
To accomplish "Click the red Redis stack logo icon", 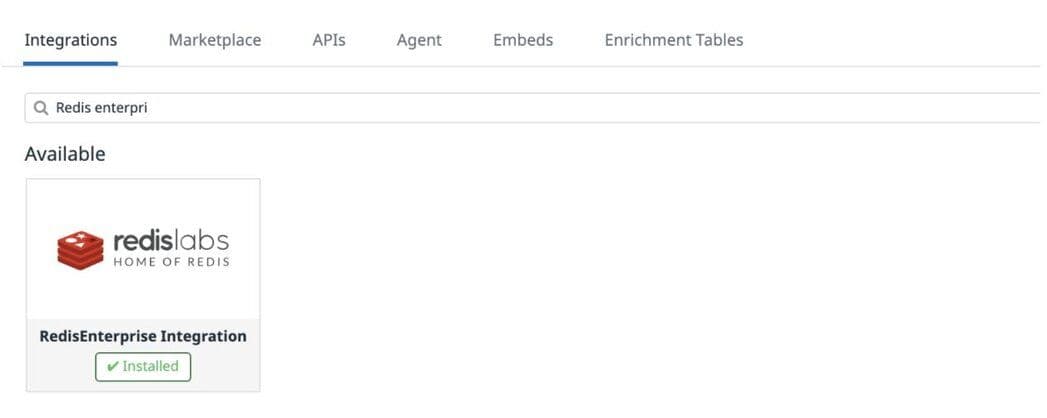I will [81, 250].
